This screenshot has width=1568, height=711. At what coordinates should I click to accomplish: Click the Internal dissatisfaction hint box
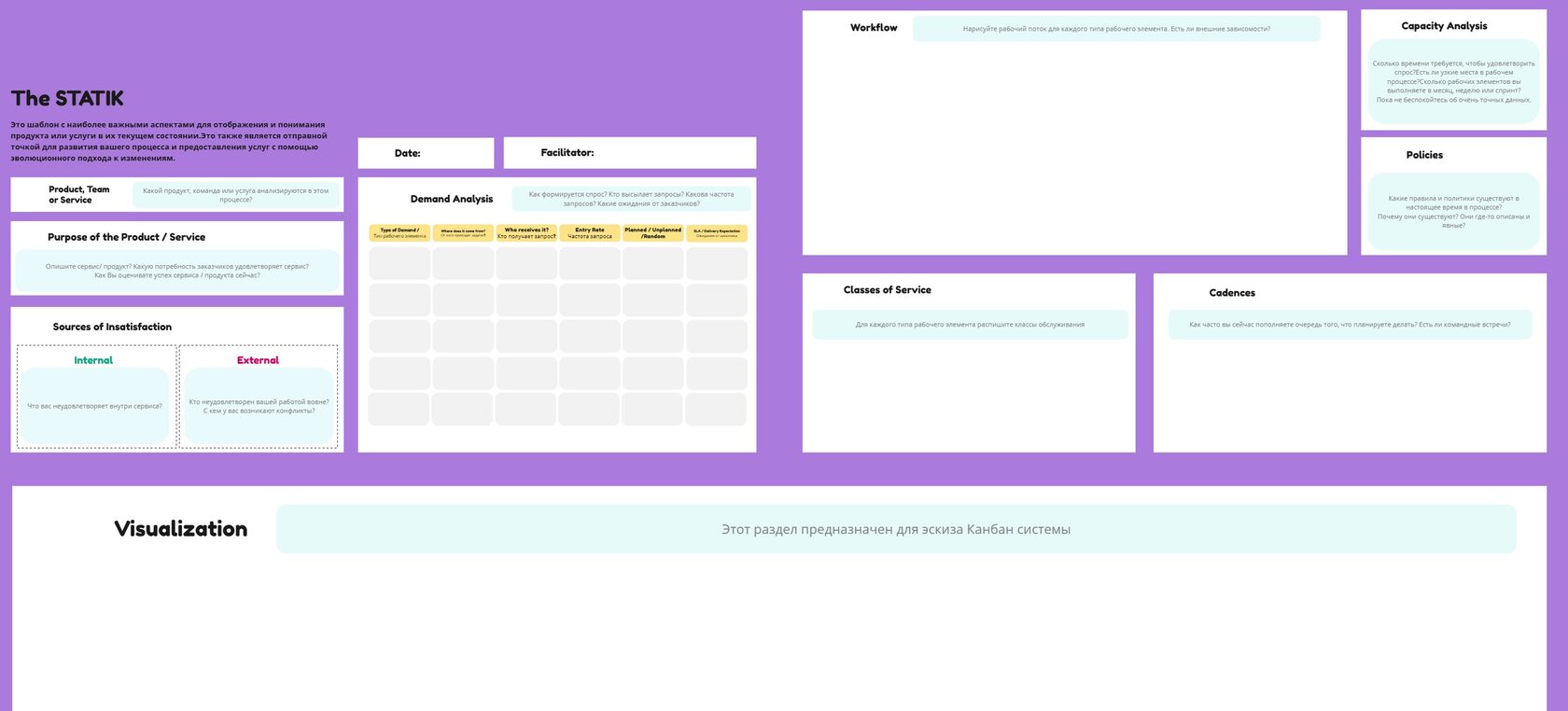[94, 407]
